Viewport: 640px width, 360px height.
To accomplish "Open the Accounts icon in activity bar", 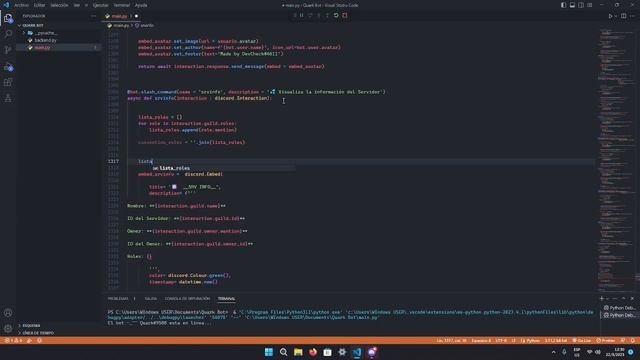I will pyautogui.click(x=8, y=313).
